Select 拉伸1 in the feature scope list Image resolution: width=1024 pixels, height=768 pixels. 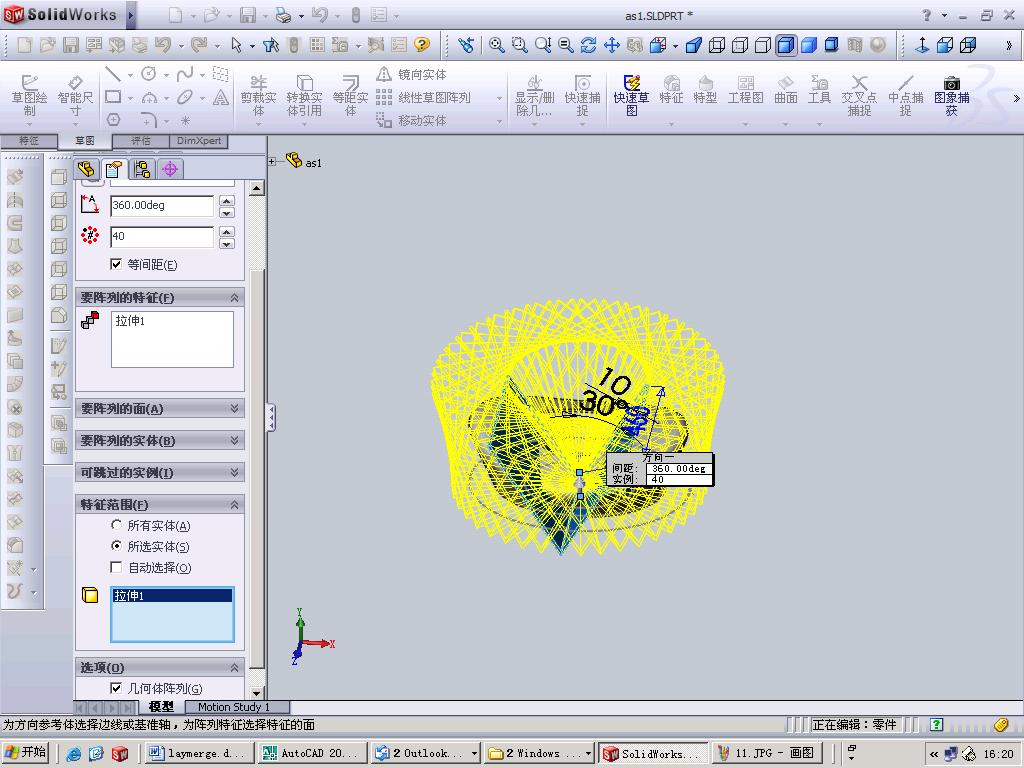click(172, 595)
